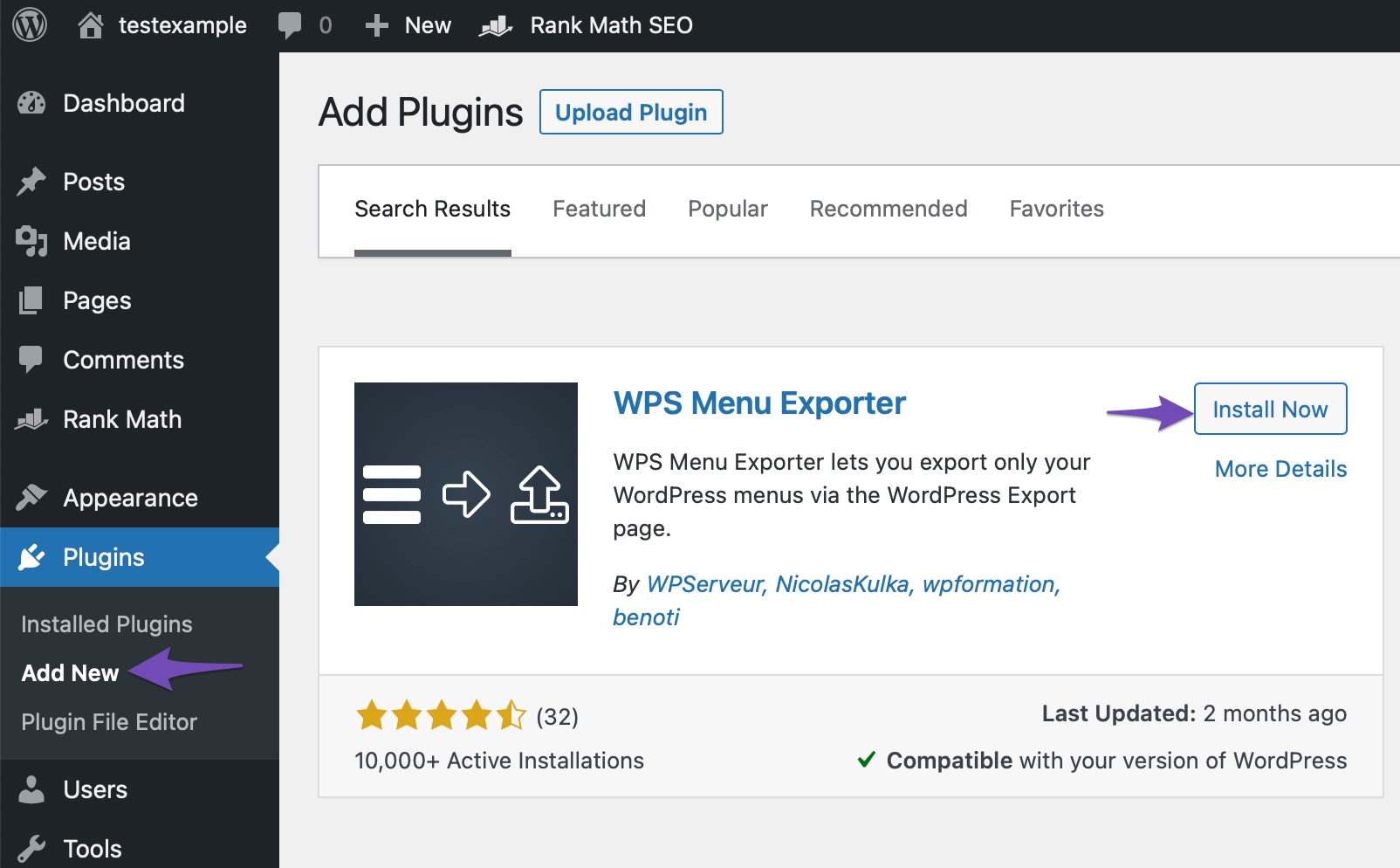Viewport: 1400px width, 868px height.
Task: Click the Upload Plugin button
Action: tap(631, 112)
